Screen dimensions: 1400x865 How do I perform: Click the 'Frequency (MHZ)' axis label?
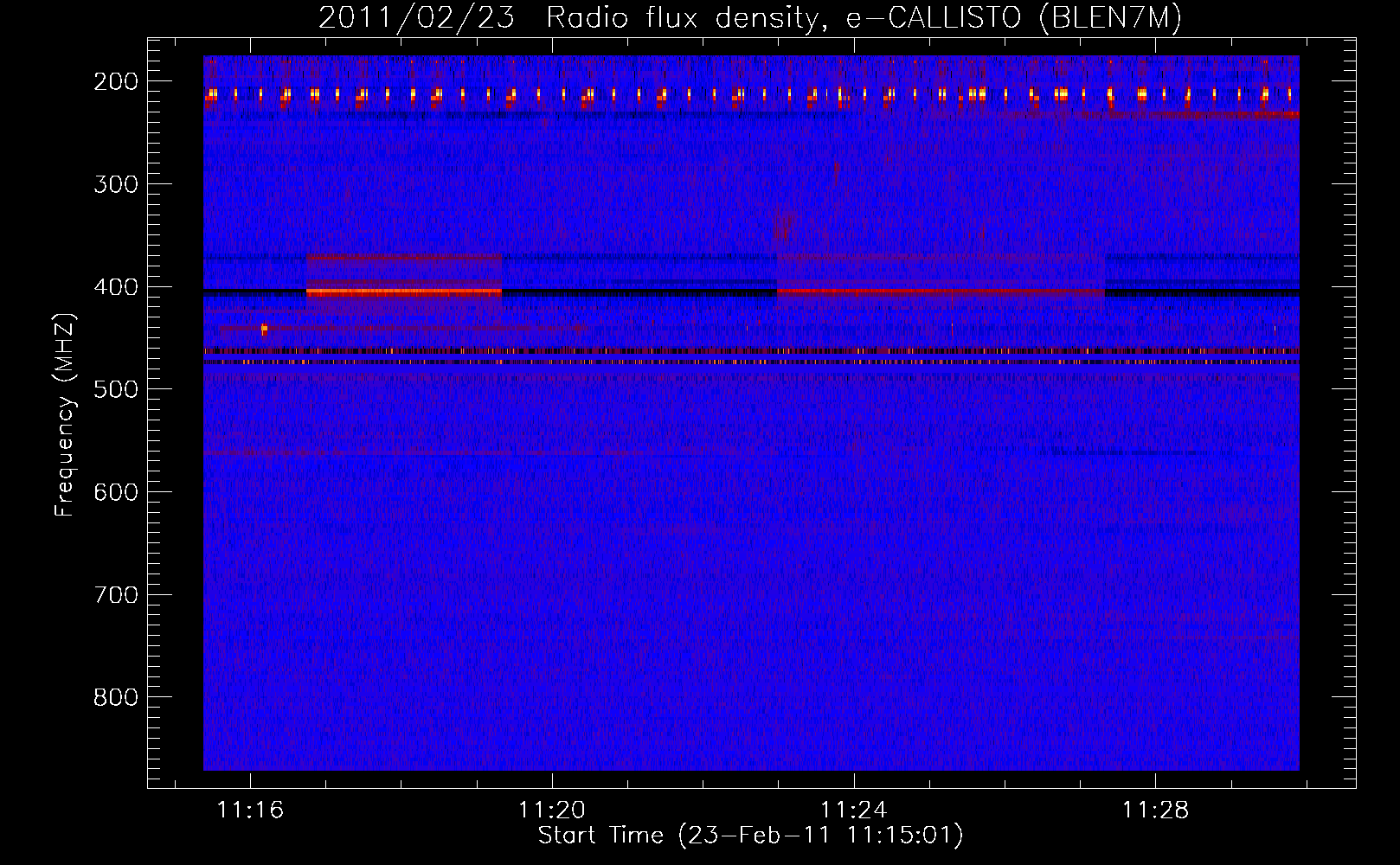click(65, 415)
